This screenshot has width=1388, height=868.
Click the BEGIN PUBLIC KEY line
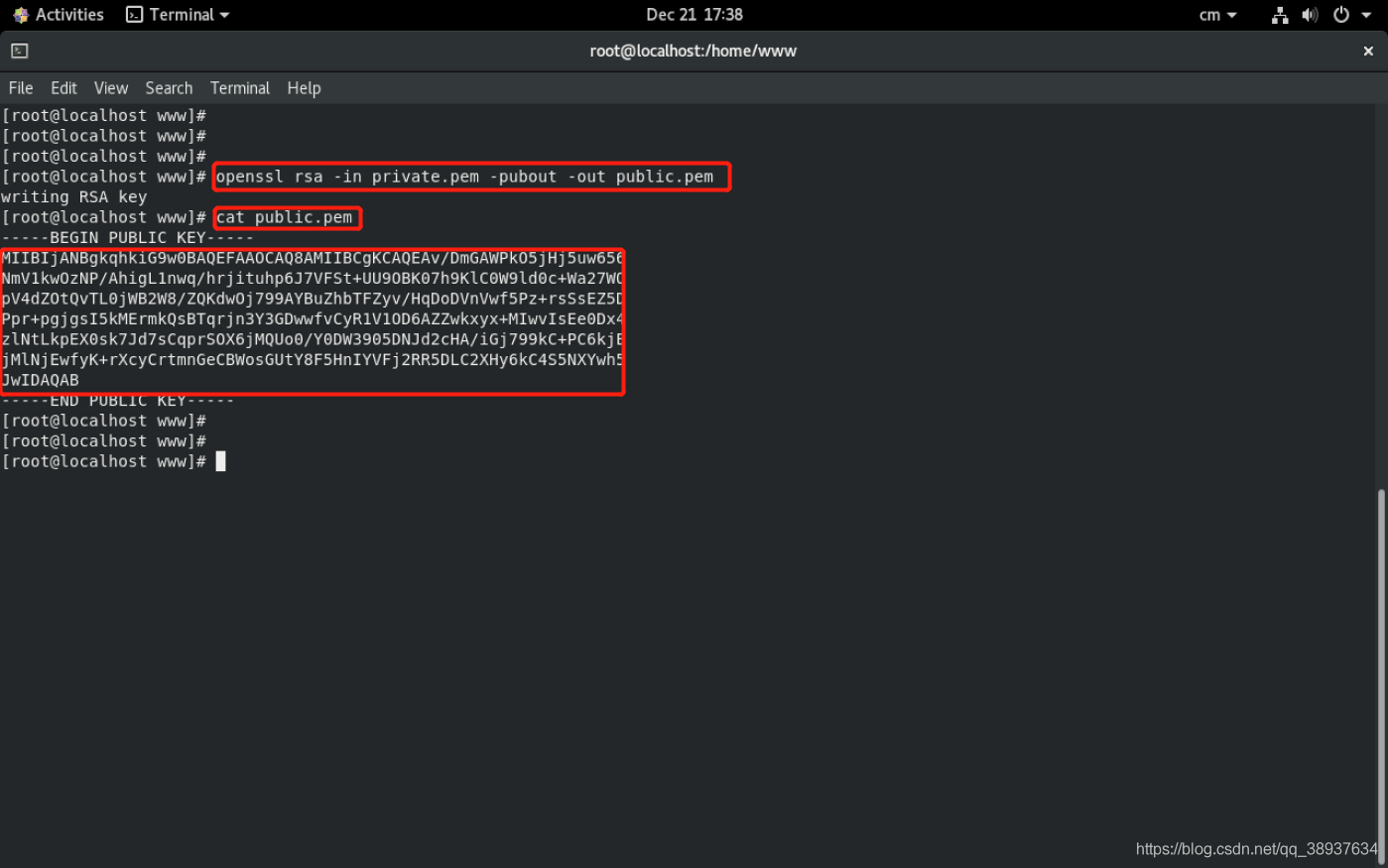[128, 238]
